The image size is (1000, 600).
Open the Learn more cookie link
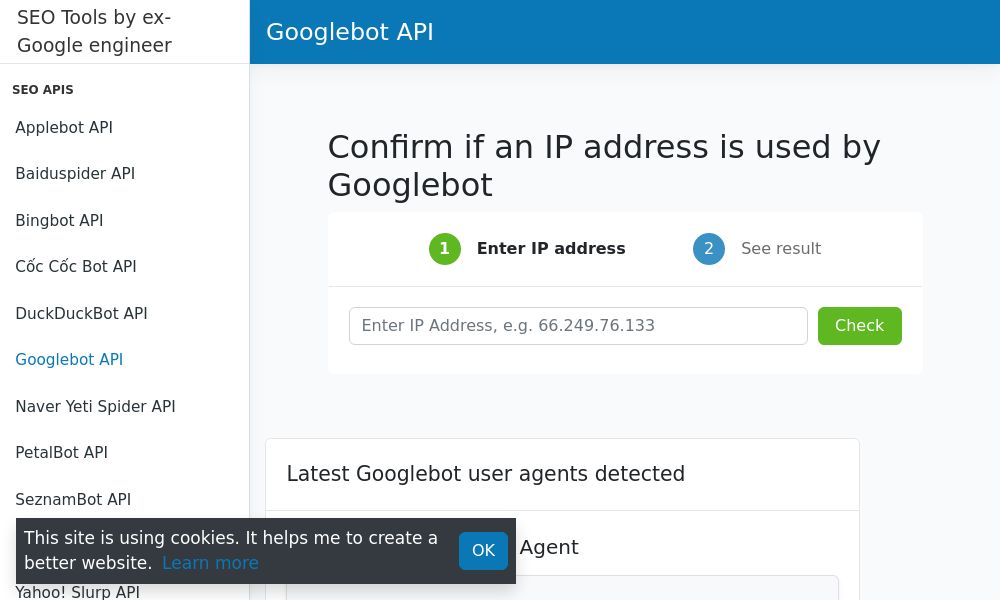(210, 563)
